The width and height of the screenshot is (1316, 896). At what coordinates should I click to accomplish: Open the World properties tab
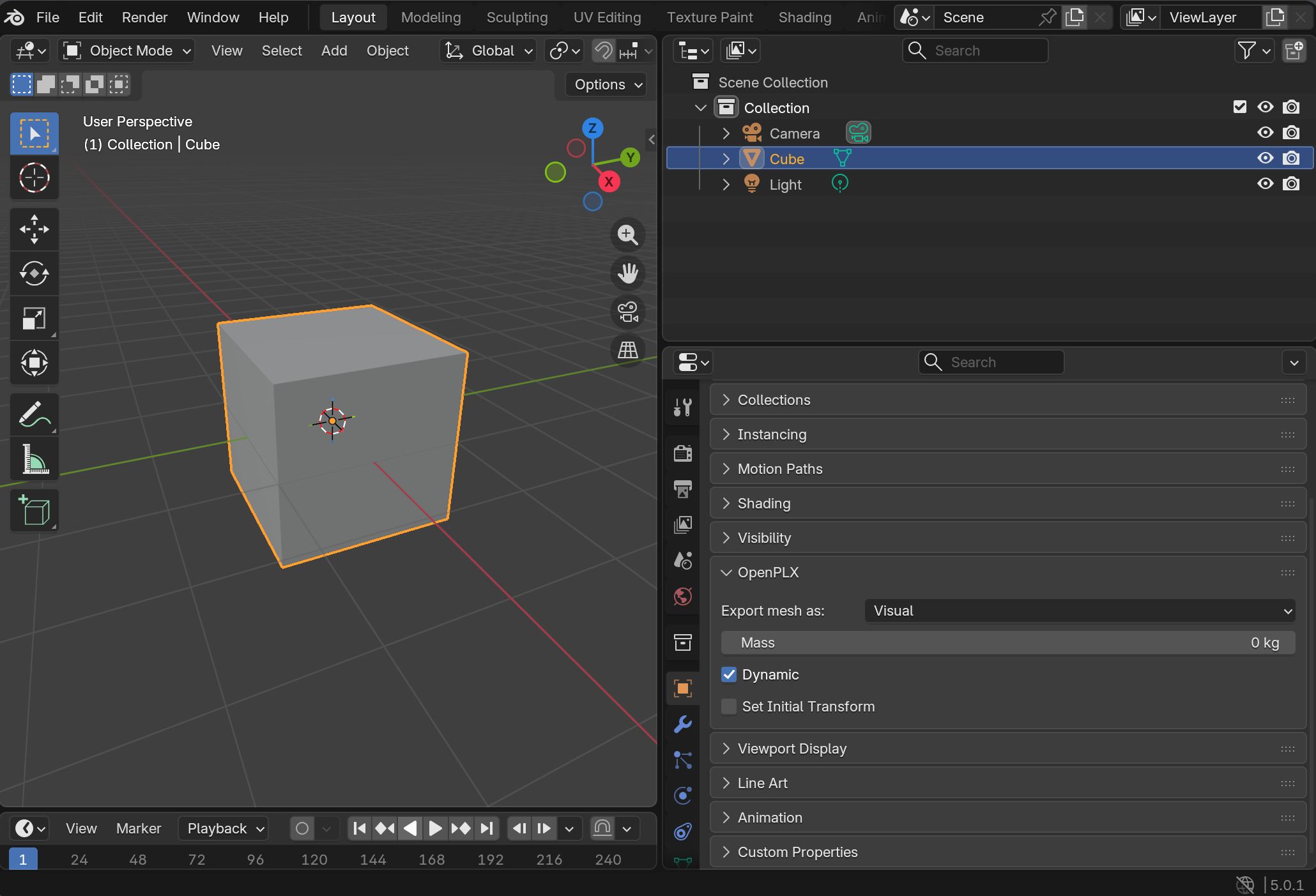click(x=683, y=596)
